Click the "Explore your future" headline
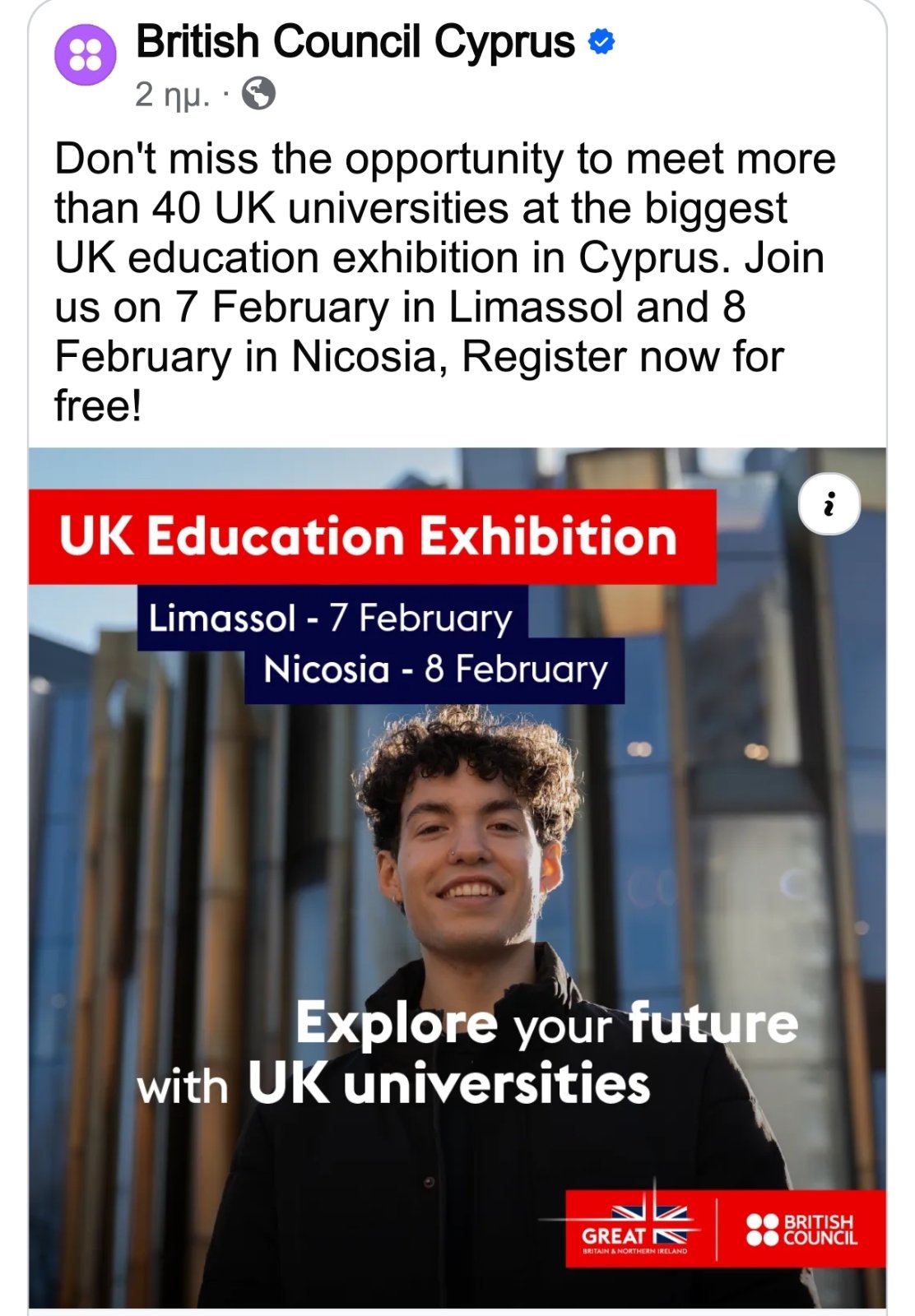Screen dimensions: 915x1316 pos(546,1024)
